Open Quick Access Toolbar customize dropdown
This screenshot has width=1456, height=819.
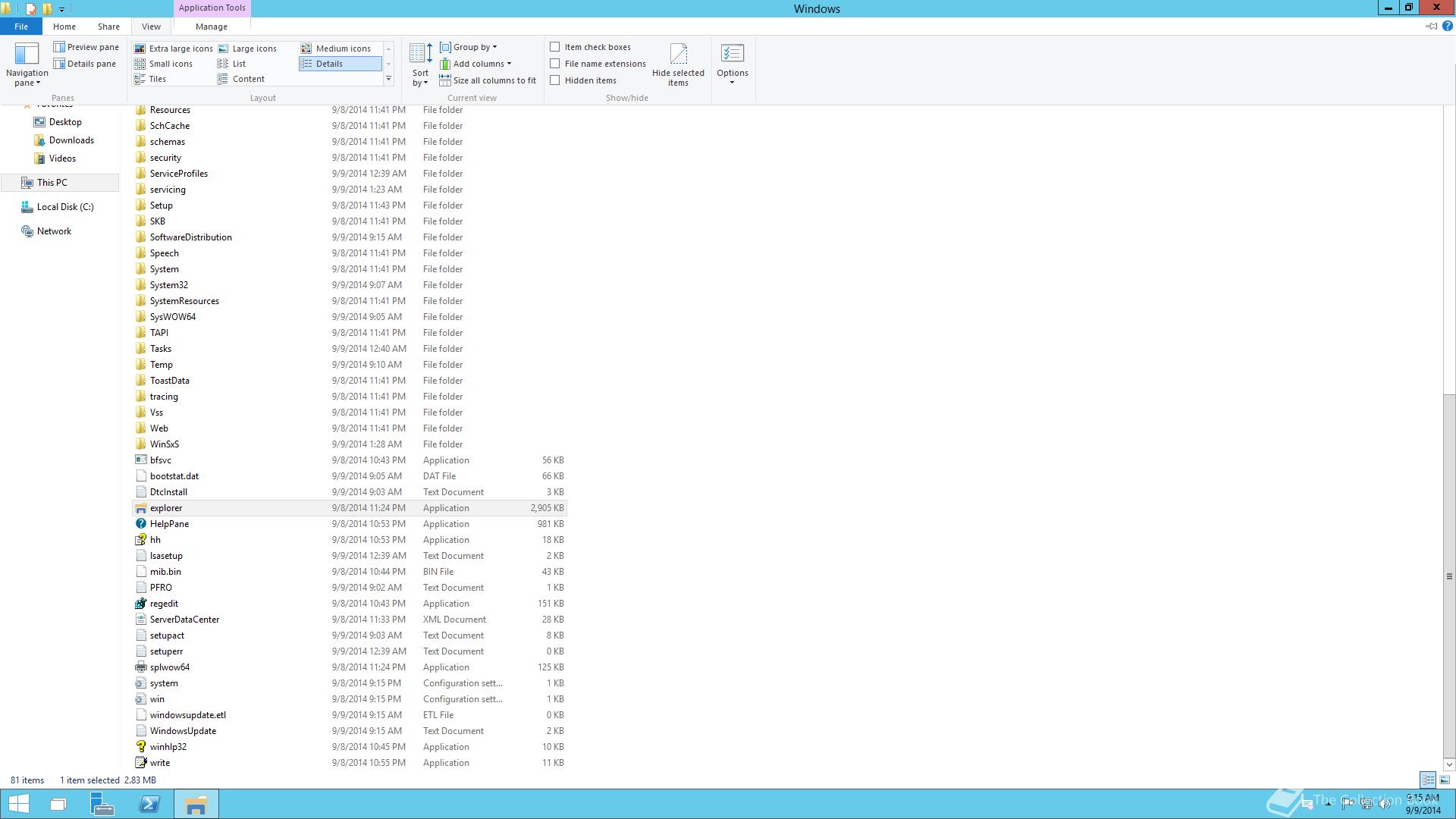61,9
